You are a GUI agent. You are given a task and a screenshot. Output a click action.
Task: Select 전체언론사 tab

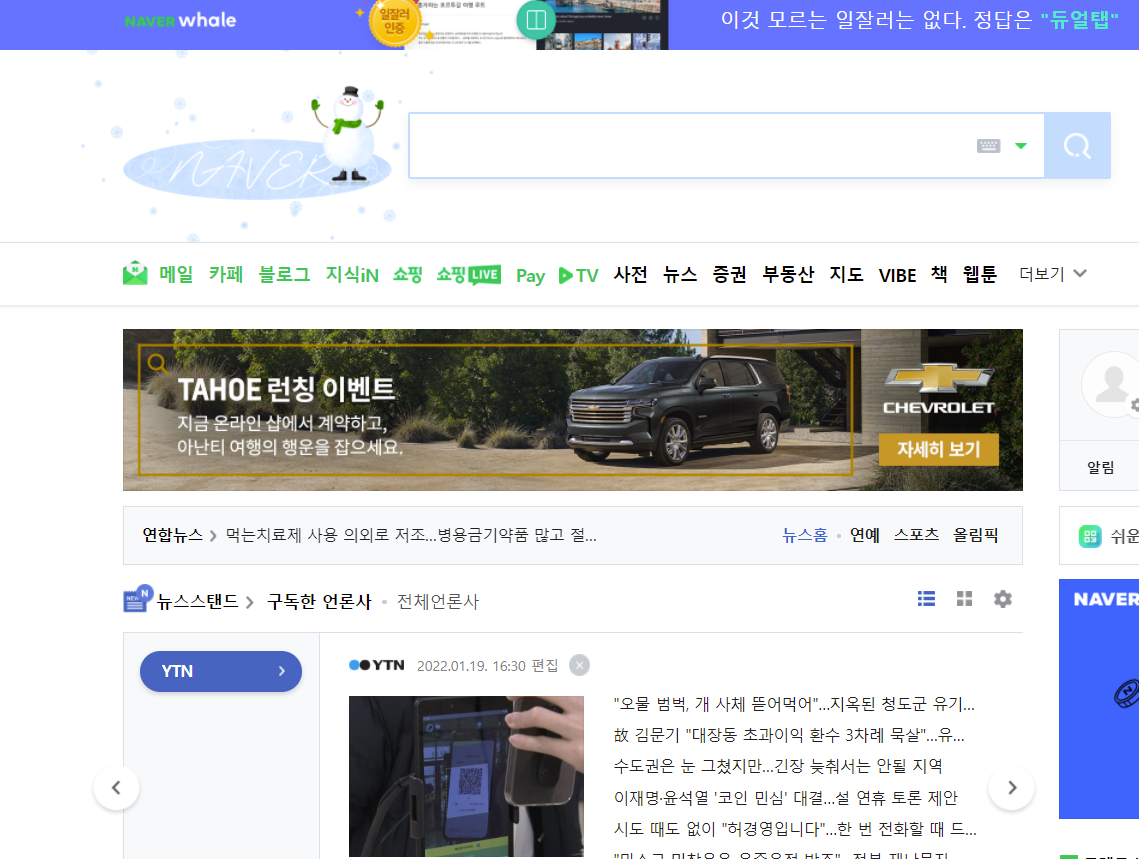(x=438, y=601)
